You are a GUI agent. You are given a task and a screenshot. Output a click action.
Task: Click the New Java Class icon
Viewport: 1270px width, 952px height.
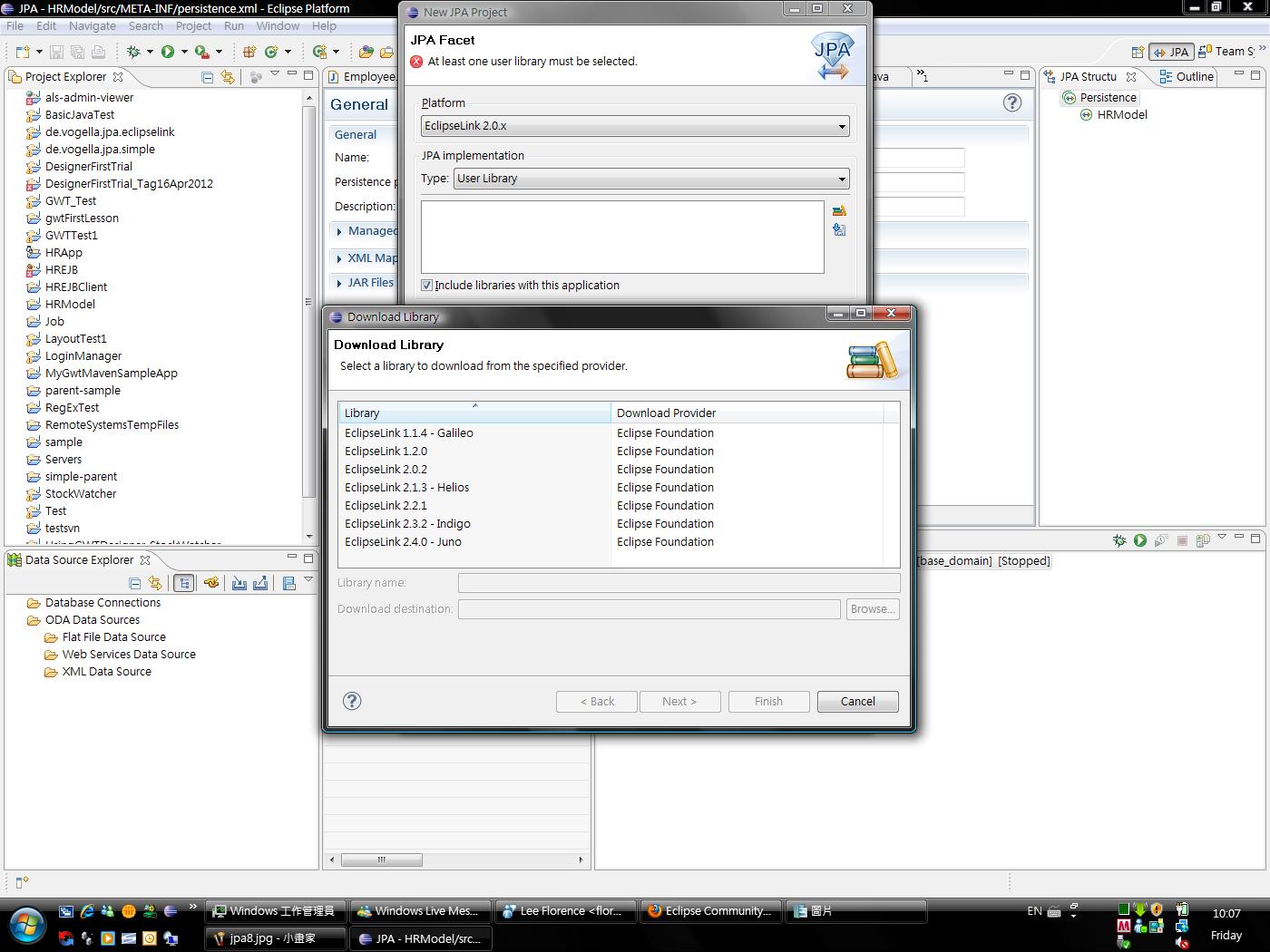(271, 52)
